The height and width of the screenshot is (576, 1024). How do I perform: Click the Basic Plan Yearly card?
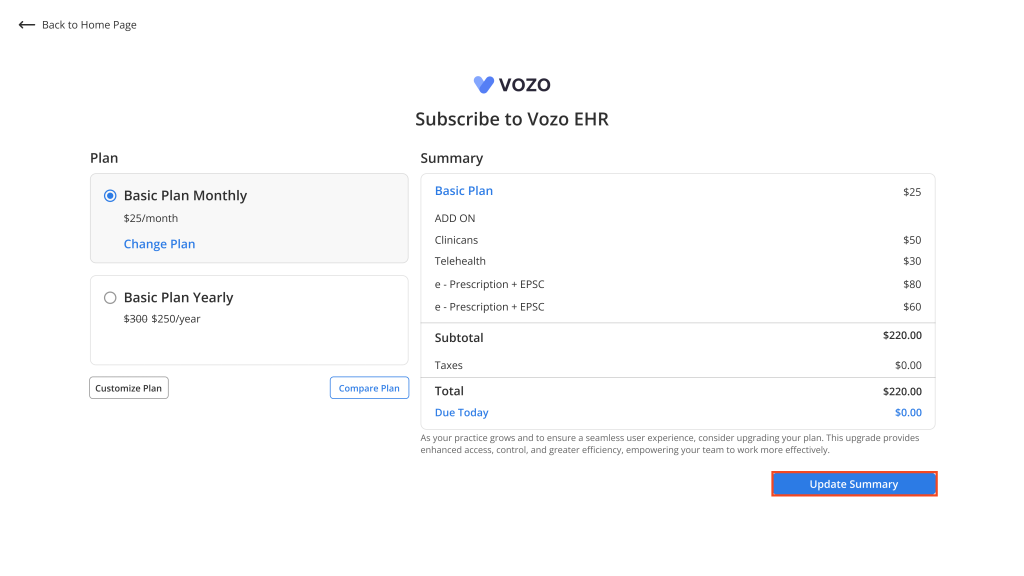249,320
